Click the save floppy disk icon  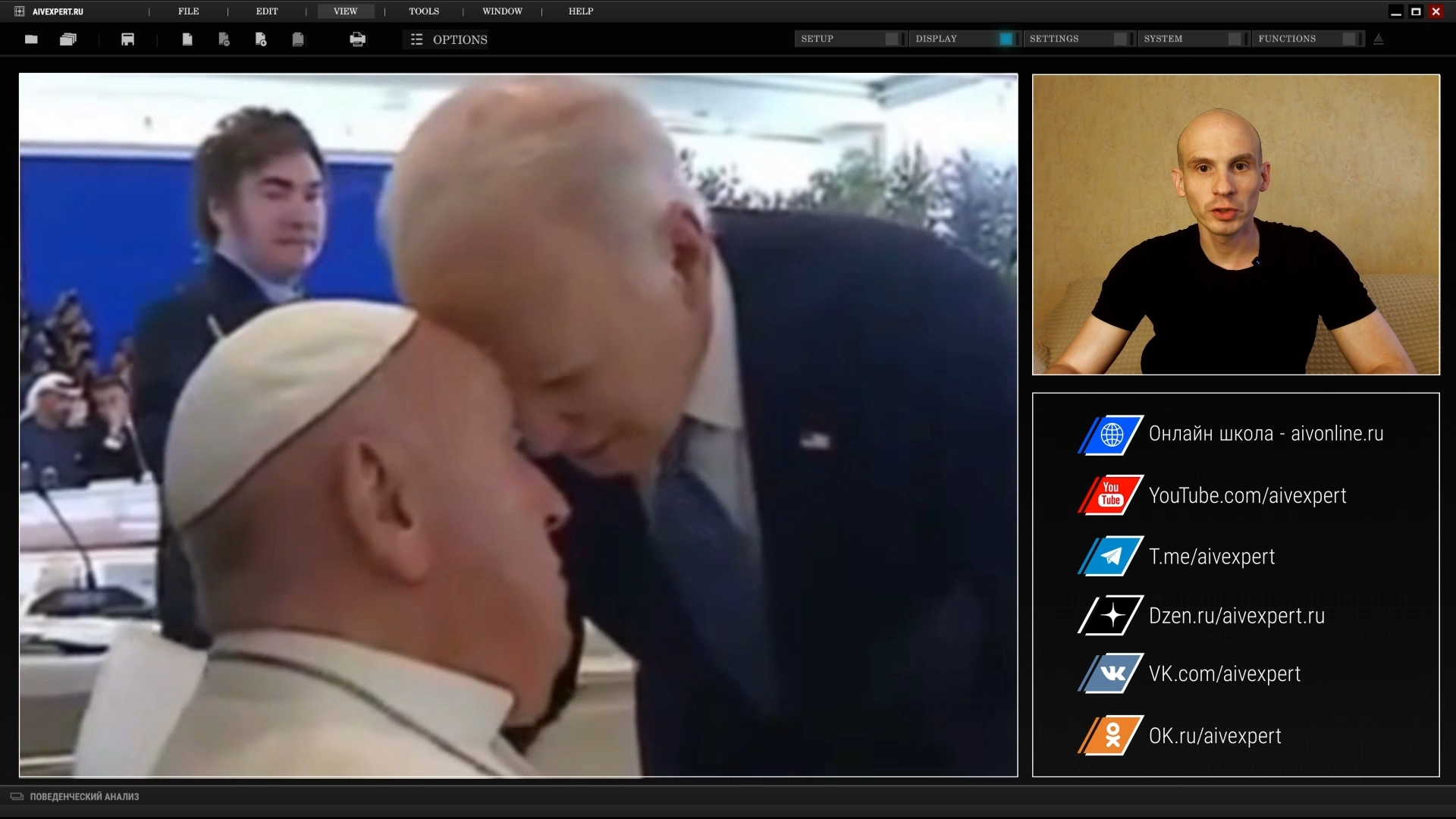tap(127, 39)
